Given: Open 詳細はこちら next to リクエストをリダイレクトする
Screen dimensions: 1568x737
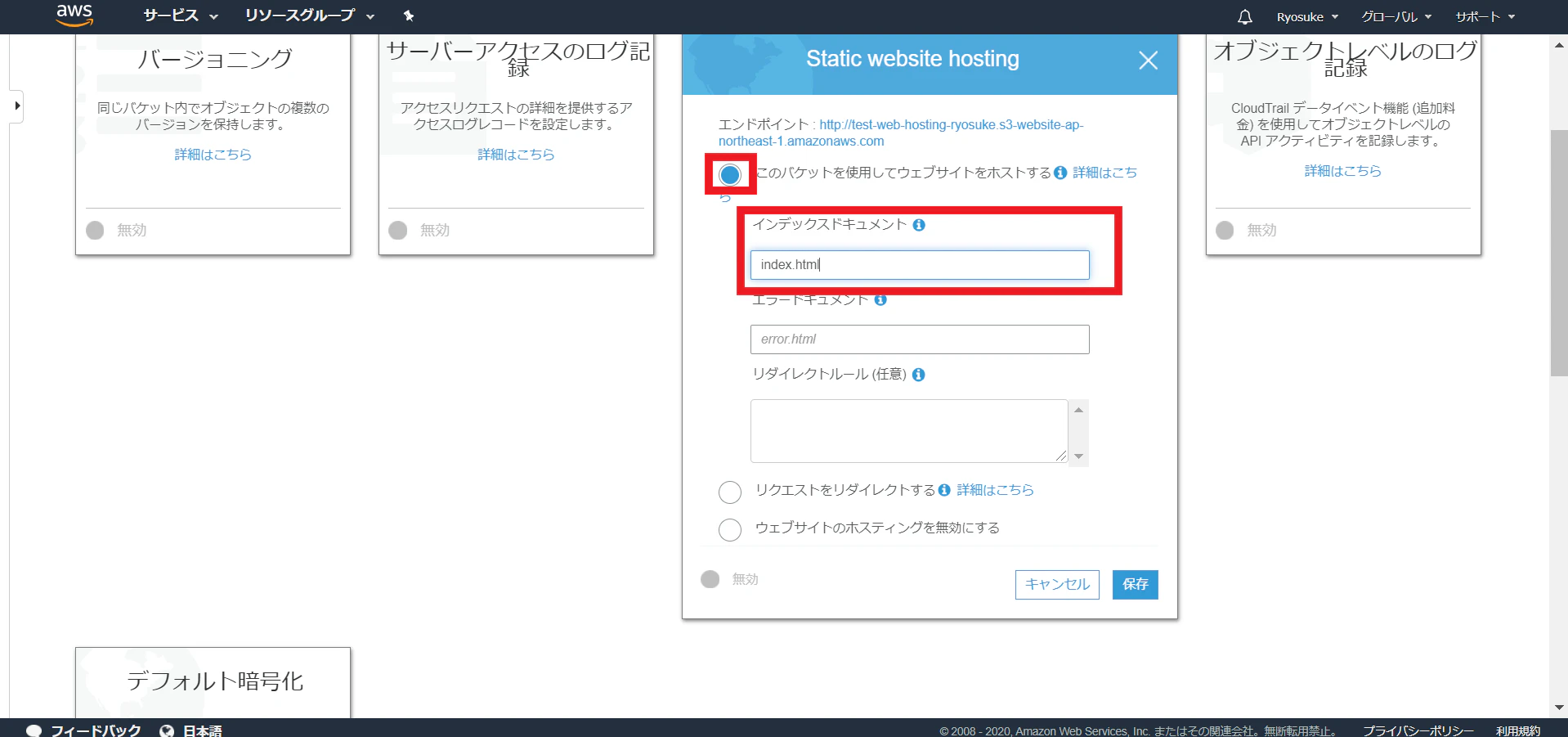Looking at the screenshot, I should (995, 490).
